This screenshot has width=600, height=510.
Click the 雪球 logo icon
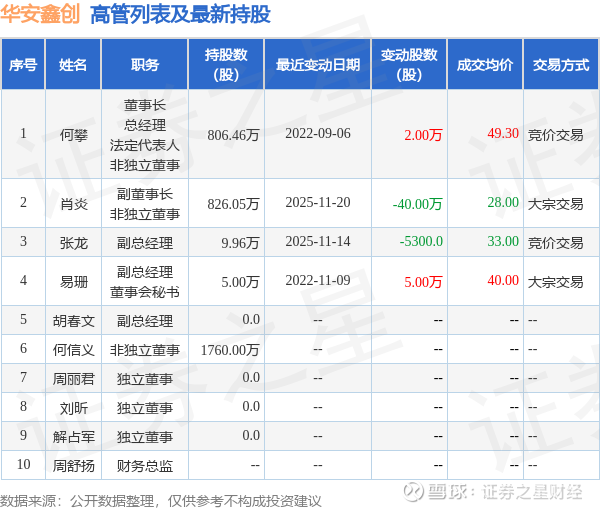coord(414,491)
